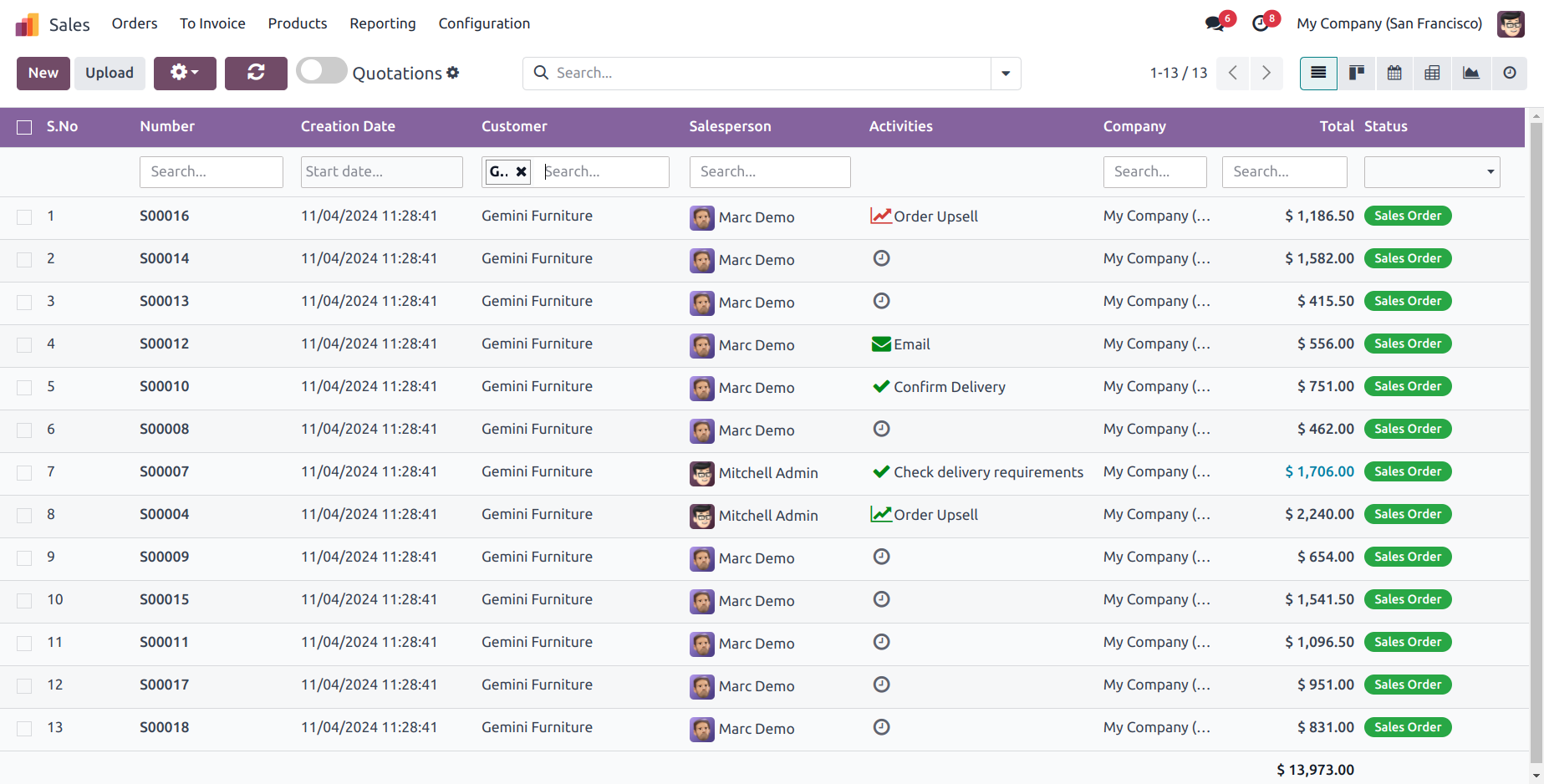Check the box for row S00014

click(24, 260)
